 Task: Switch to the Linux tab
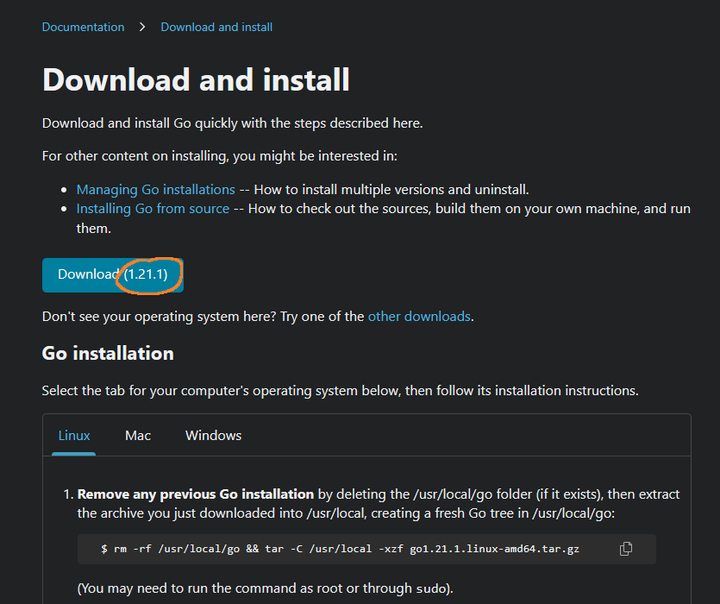coord(74,436)
